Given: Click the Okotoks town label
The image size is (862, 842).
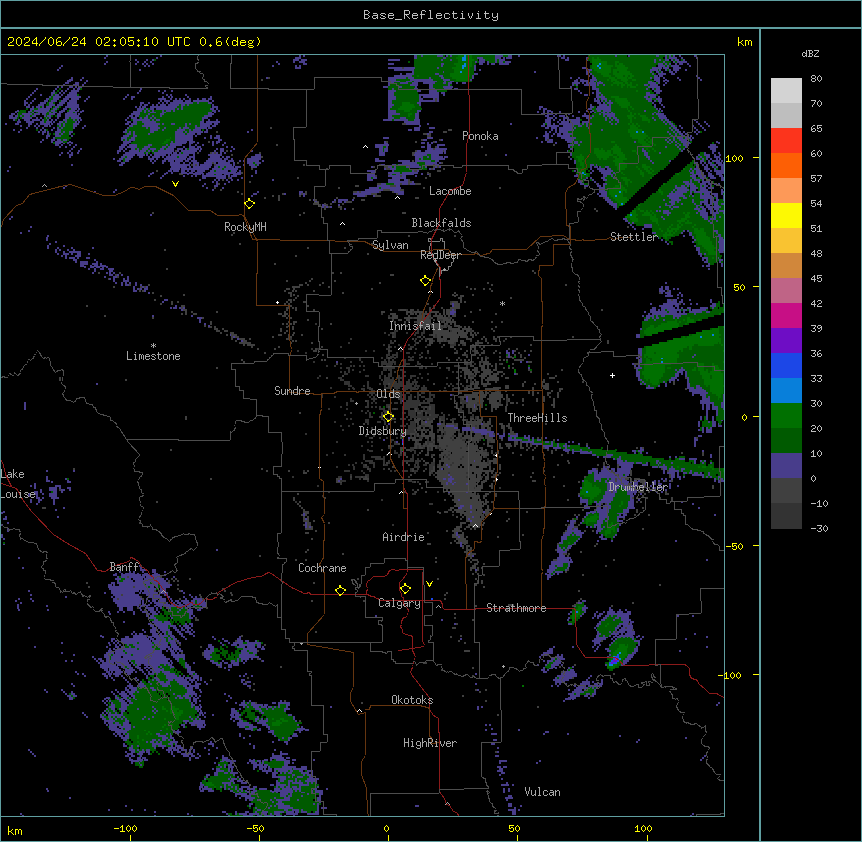Looking at the screenshot, I should click(x=412, y=700).
